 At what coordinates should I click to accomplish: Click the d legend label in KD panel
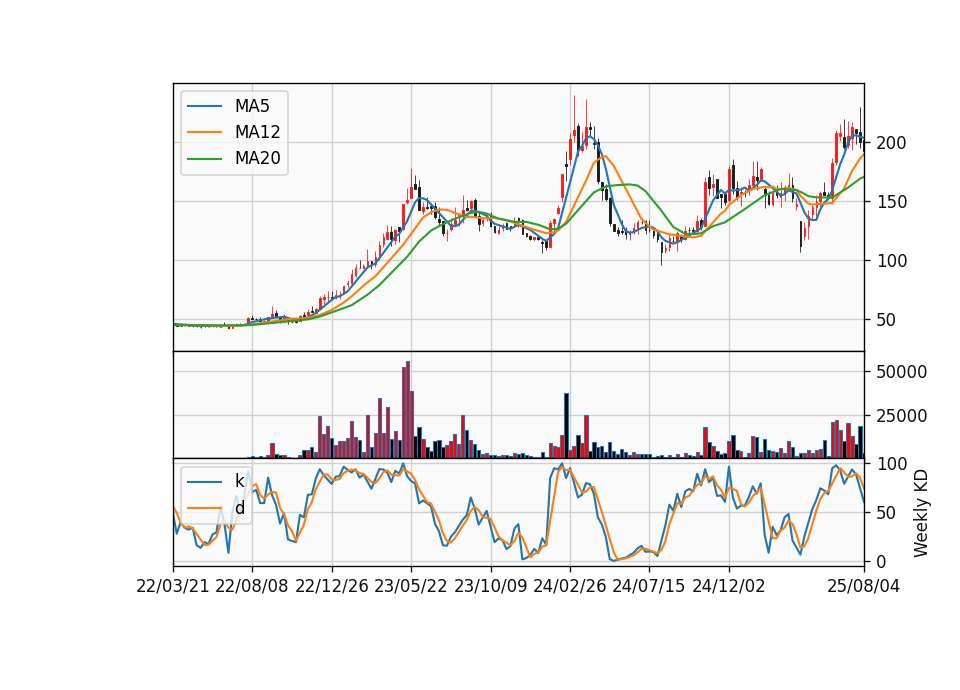point(240,508)
